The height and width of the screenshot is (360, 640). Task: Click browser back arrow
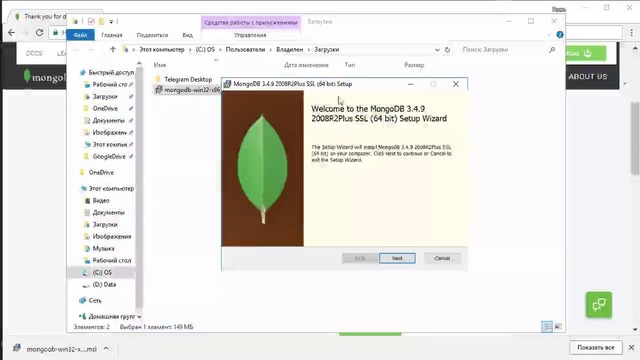11,33
